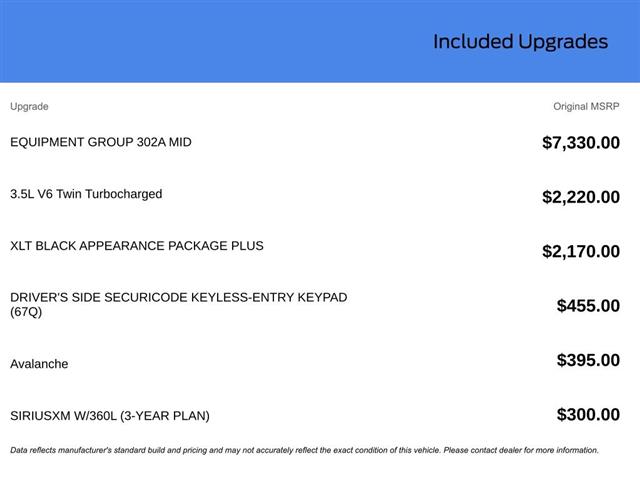Click the $300.00 price
This screenshot has width=640, height=480.
click(588, 415)
